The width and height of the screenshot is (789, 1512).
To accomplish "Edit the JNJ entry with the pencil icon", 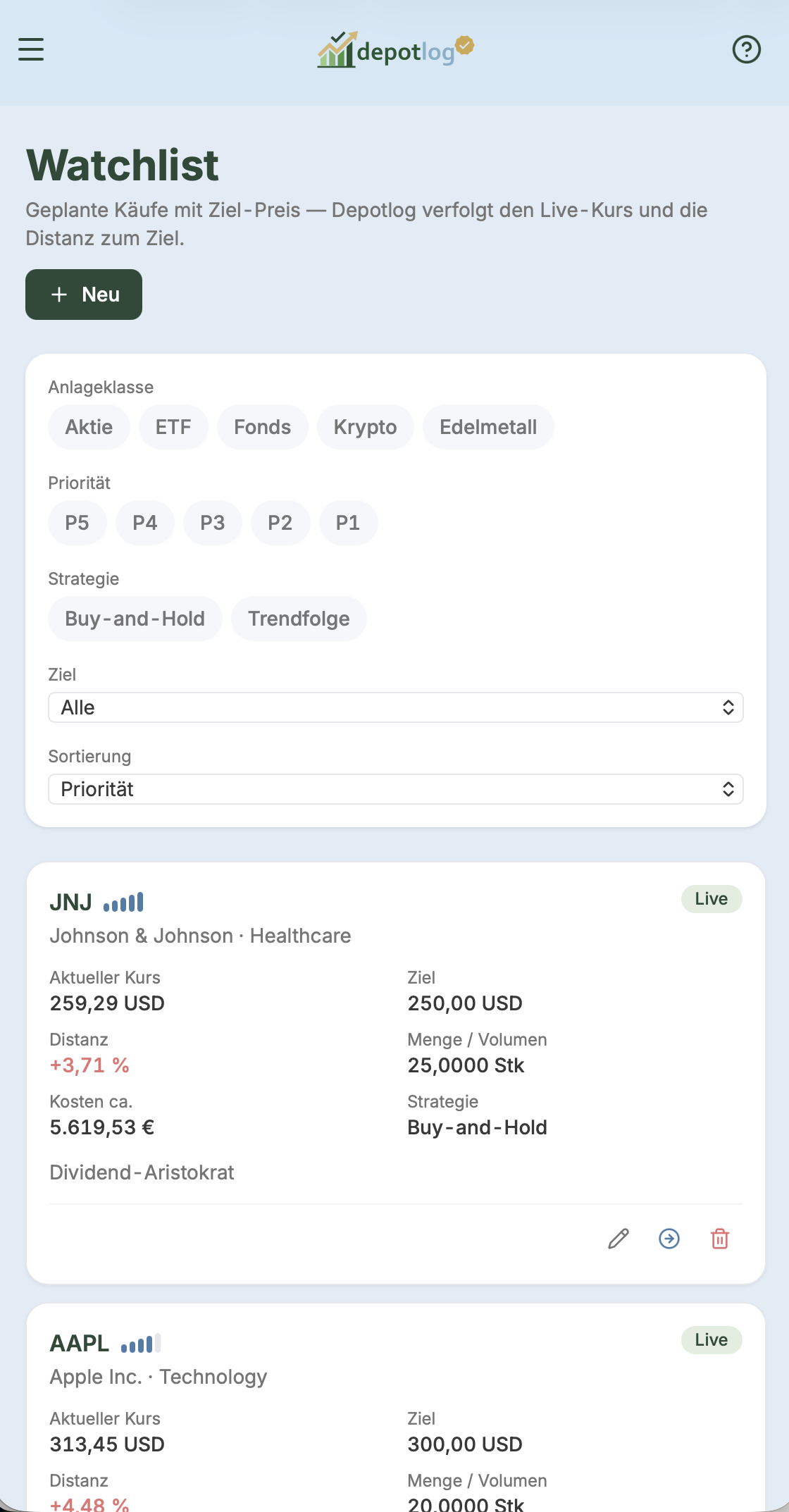I will click(x=619, y=1239).
